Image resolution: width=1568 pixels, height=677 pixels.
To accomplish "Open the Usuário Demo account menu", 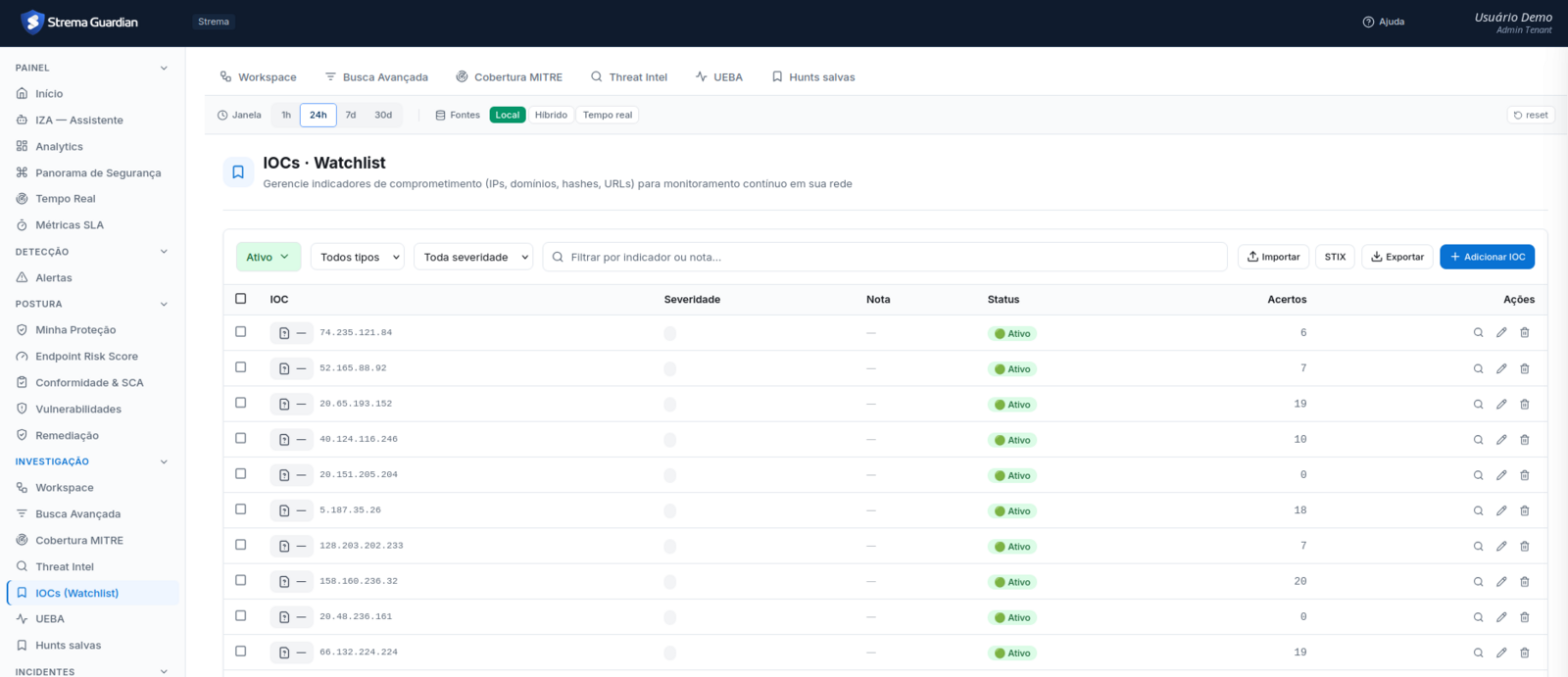I will (x=1512, y=23).
